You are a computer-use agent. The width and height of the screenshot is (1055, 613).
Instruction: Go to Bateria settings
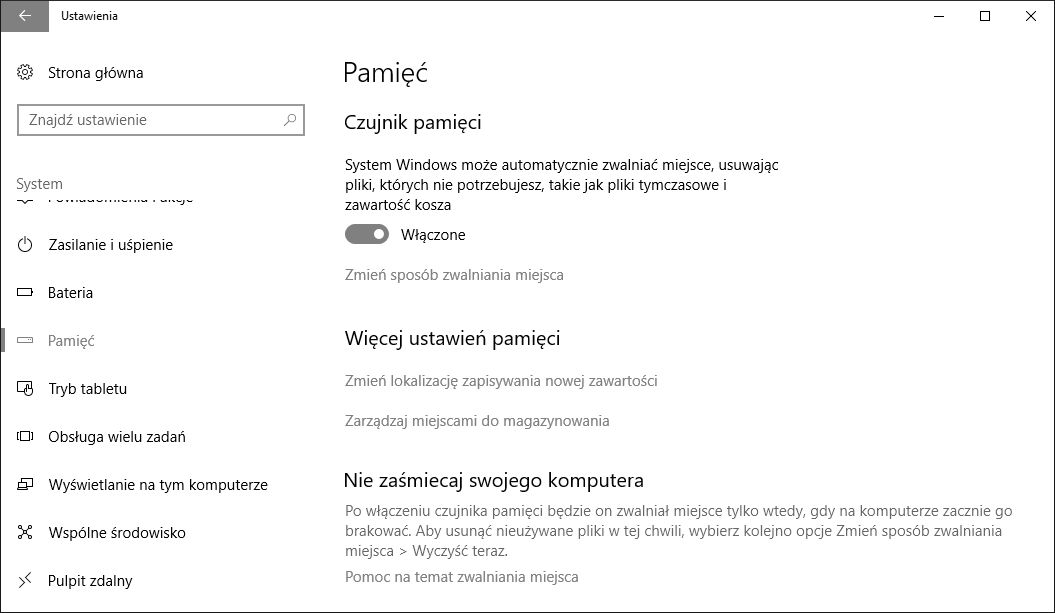click(70, 293)
